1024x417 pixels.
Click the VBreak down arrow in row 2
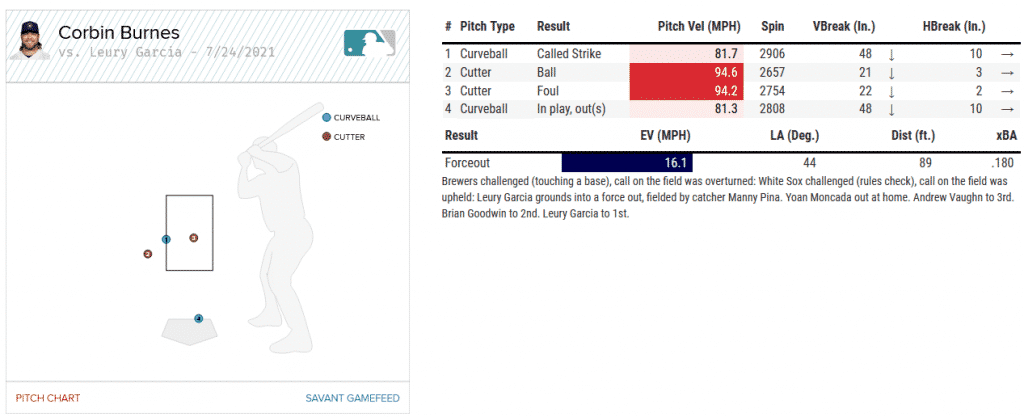tap(891, 72)
